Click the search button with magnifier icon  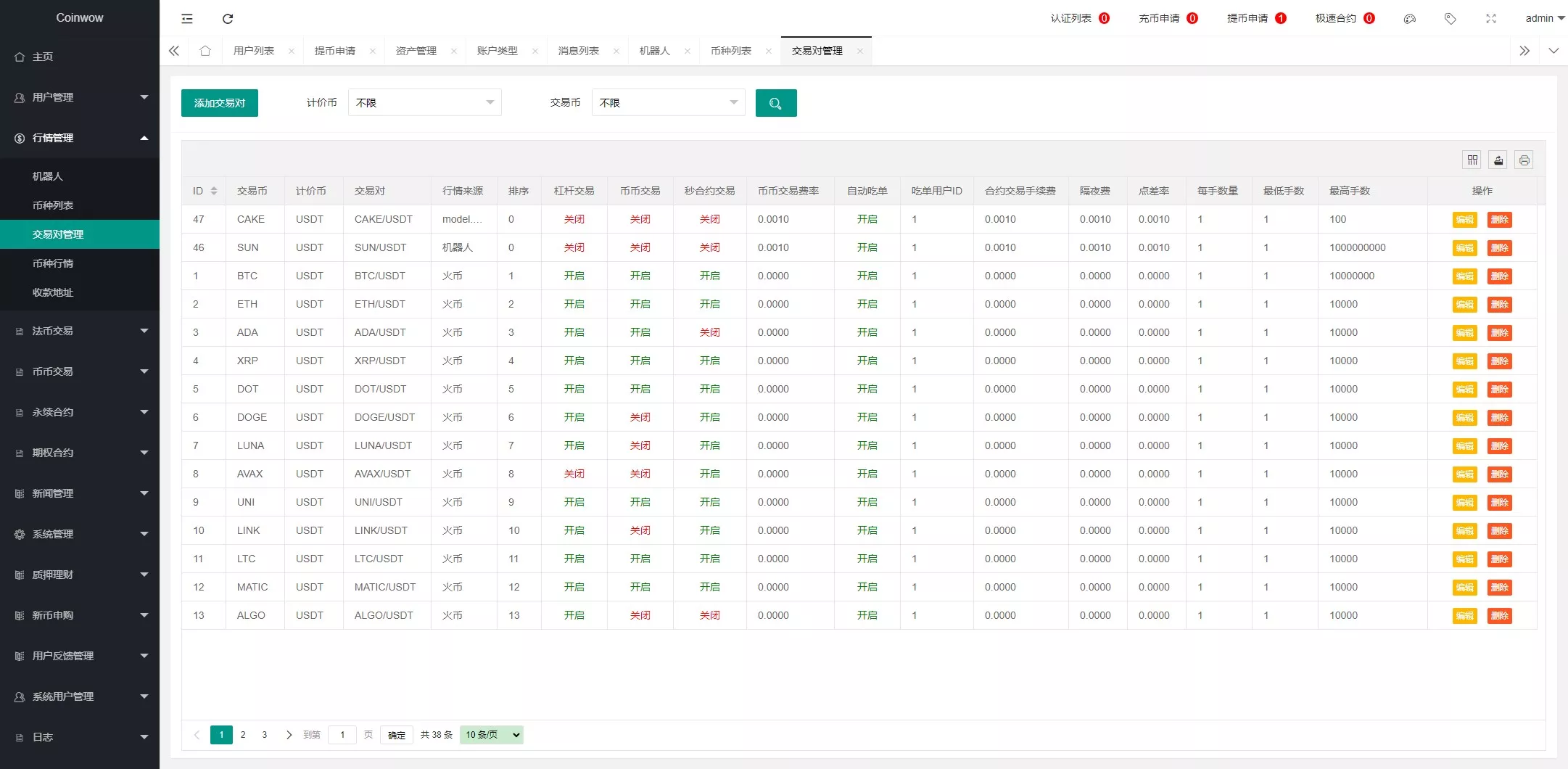(775, 103)
